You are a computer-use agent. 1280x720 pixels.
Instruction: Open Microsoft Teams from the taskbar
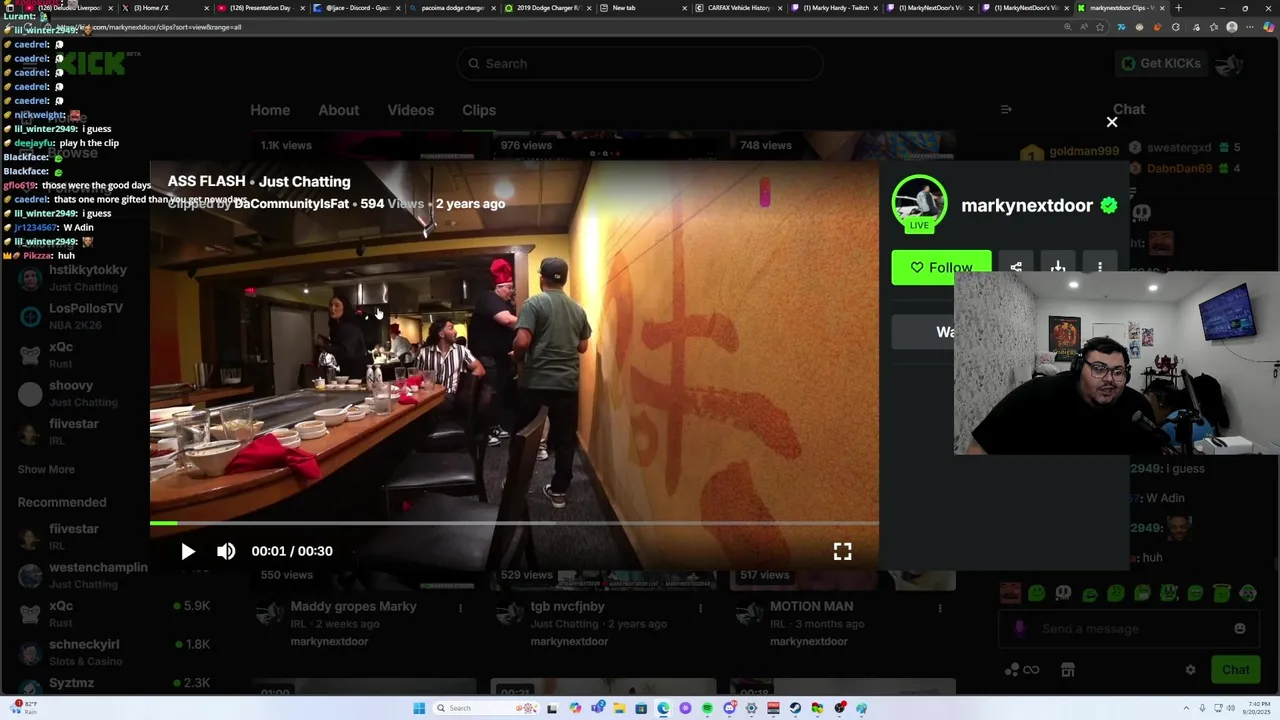tap(597, 708)
